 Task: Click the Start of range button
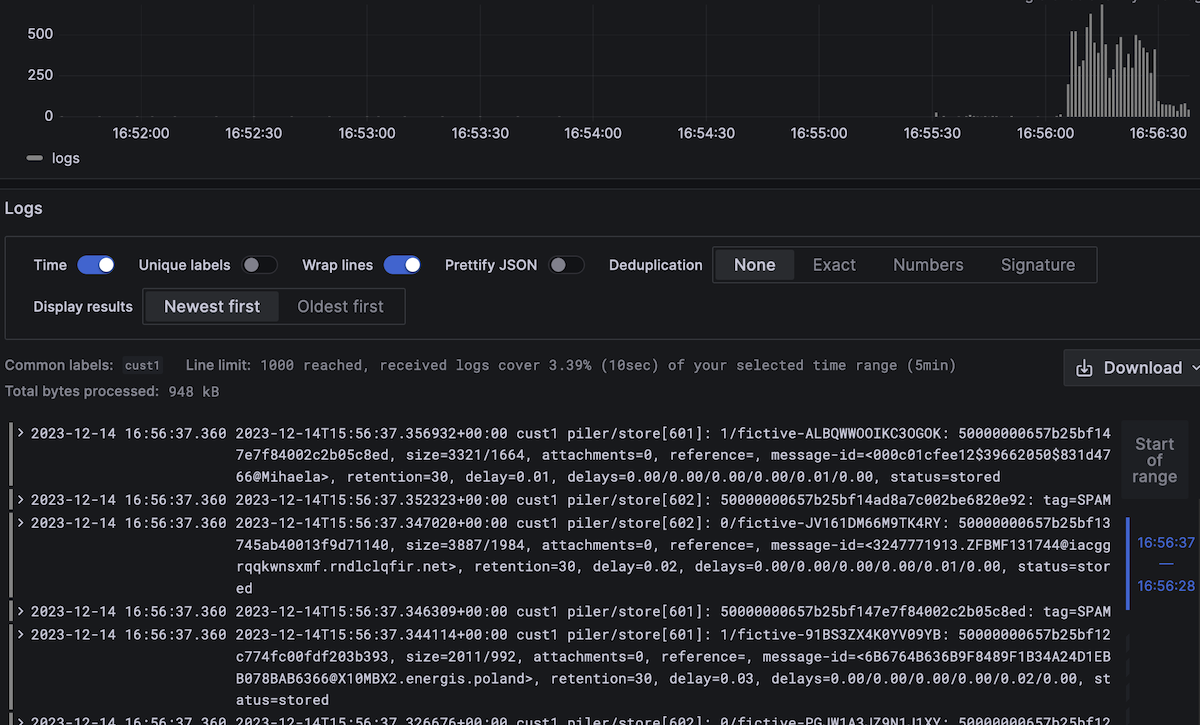click(1154, 460)
